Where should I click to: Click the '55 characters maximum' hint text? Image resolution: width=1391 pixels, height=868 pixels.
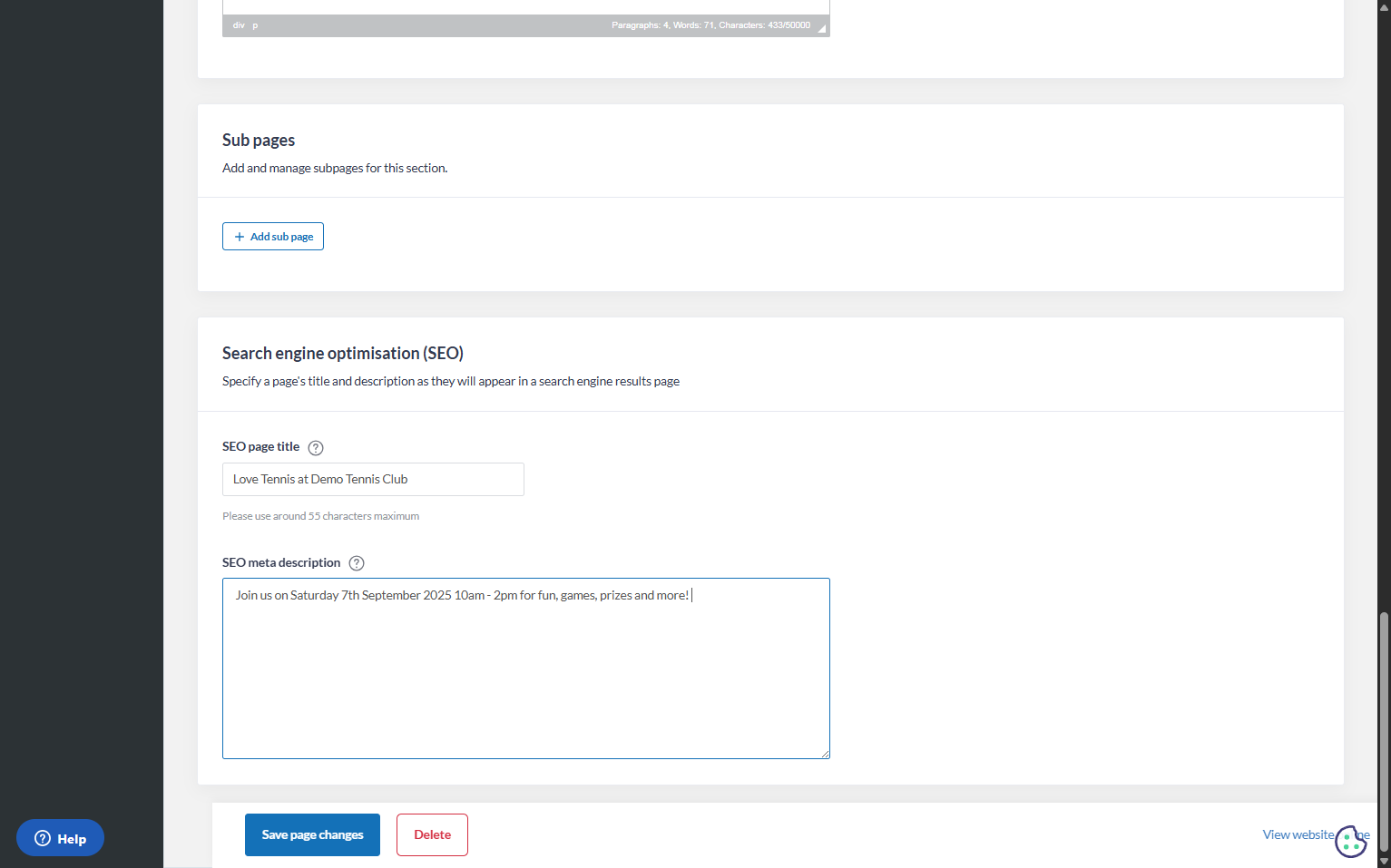coord(320,516)
